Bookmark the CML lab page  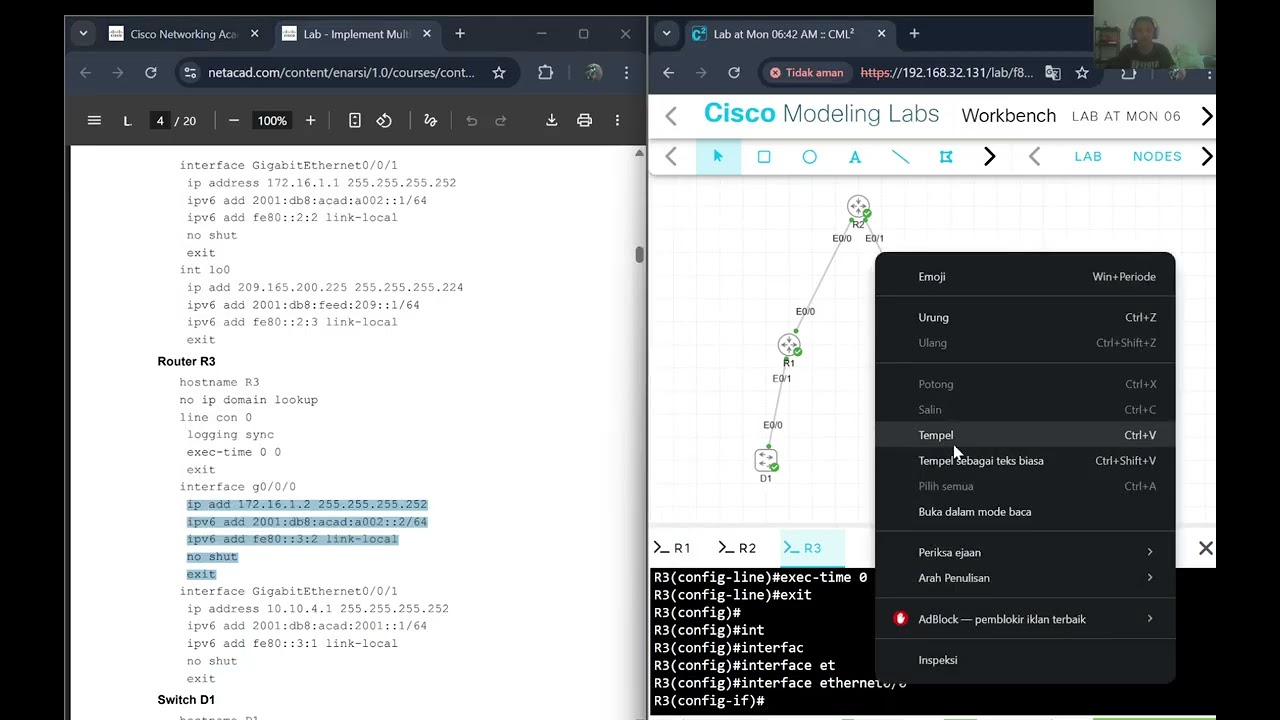tap(1082, 72)
